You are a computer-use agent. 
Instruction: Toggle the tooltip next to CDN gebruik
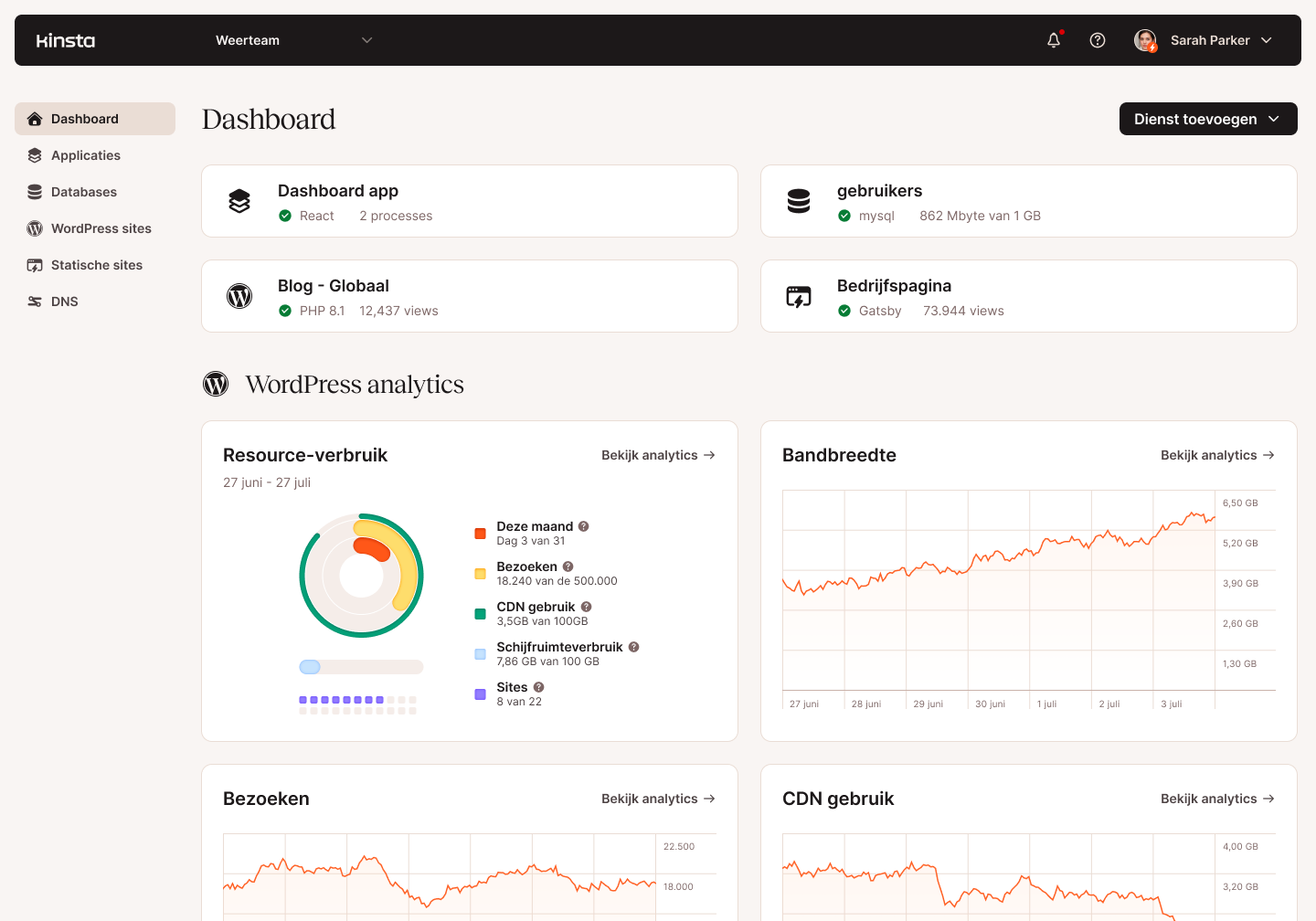click(586, 607)
